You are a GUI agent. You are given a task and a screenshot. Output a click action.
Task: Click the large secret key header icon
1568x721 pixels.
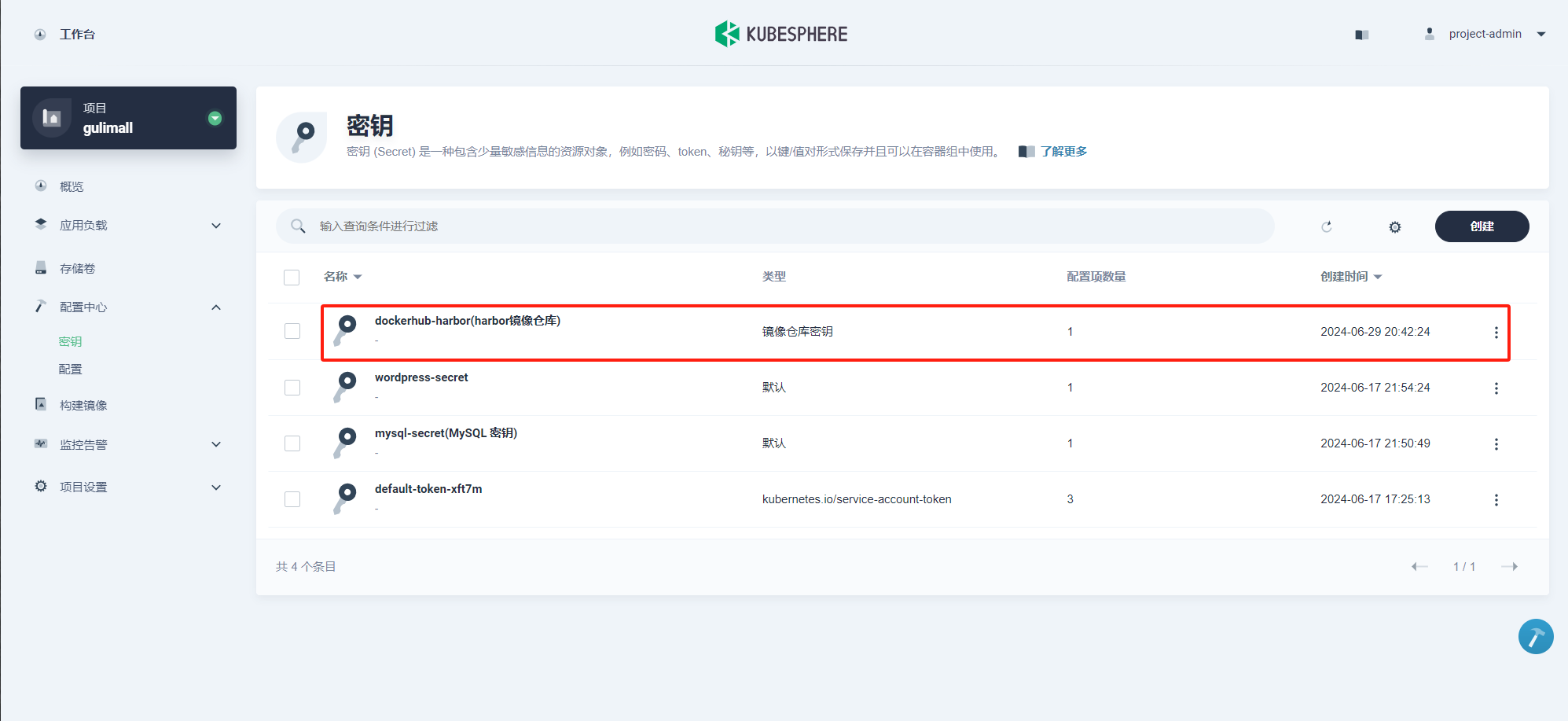(x=302, y=137)
